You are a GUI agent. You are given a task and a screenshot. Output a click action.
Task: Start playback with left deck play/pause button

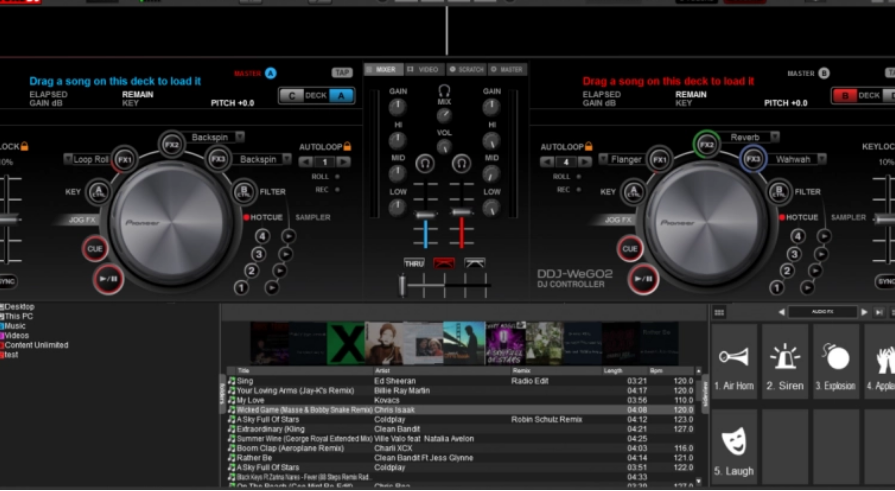pyautogui.click(x=108, y=279)
